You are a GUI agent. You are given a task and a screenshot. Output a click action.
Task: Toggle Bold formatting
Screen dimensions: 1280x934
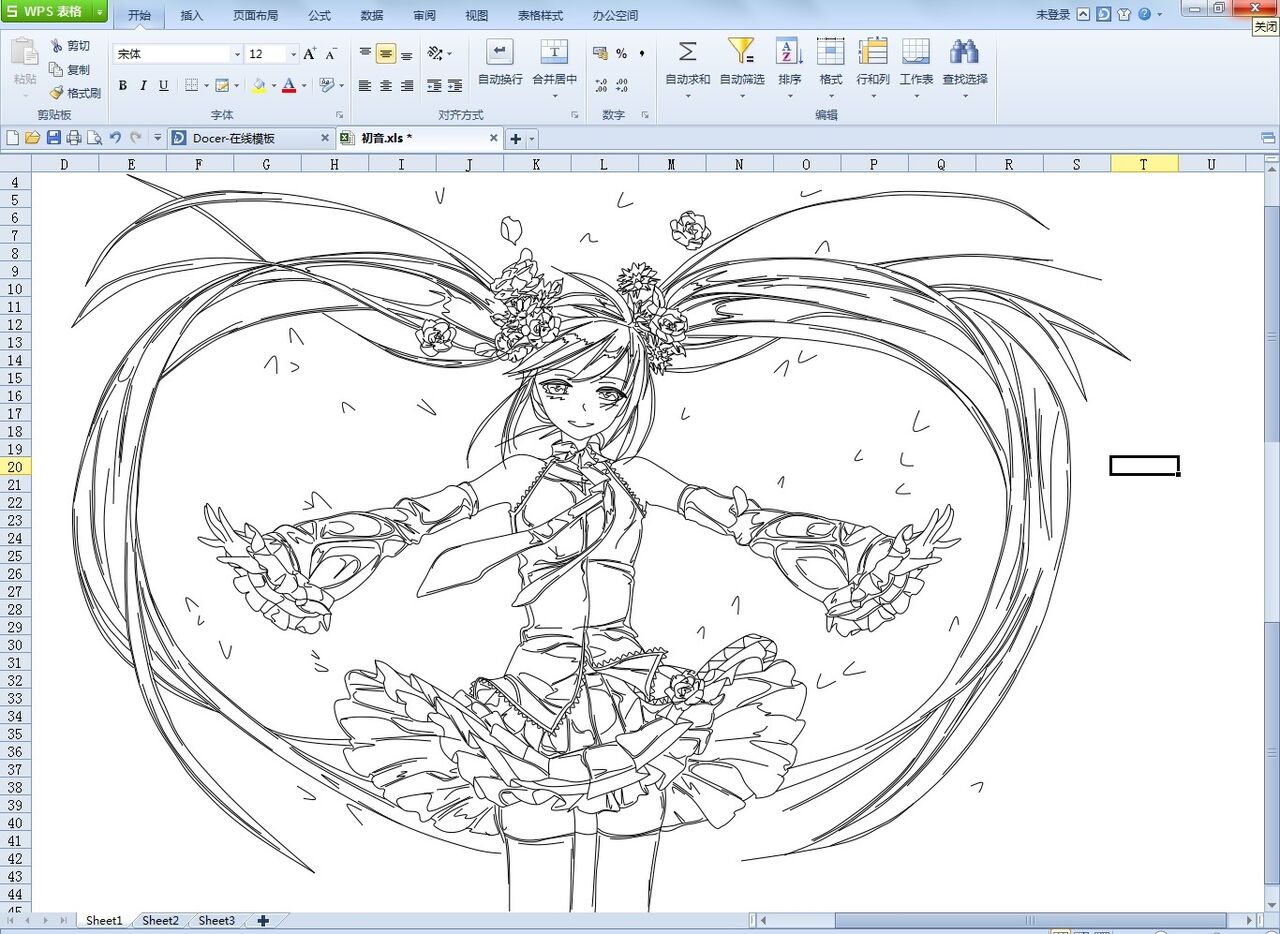(123, 86)
